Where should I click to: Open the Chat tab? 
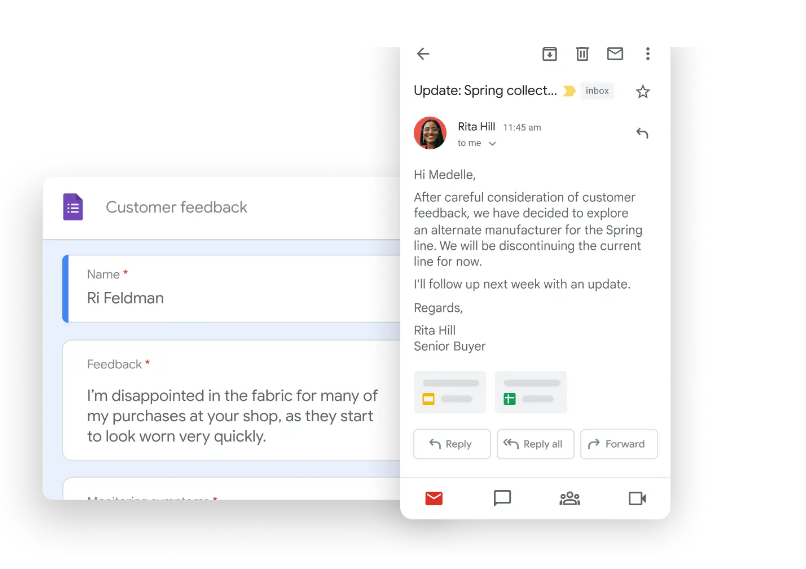pos(502,498)
